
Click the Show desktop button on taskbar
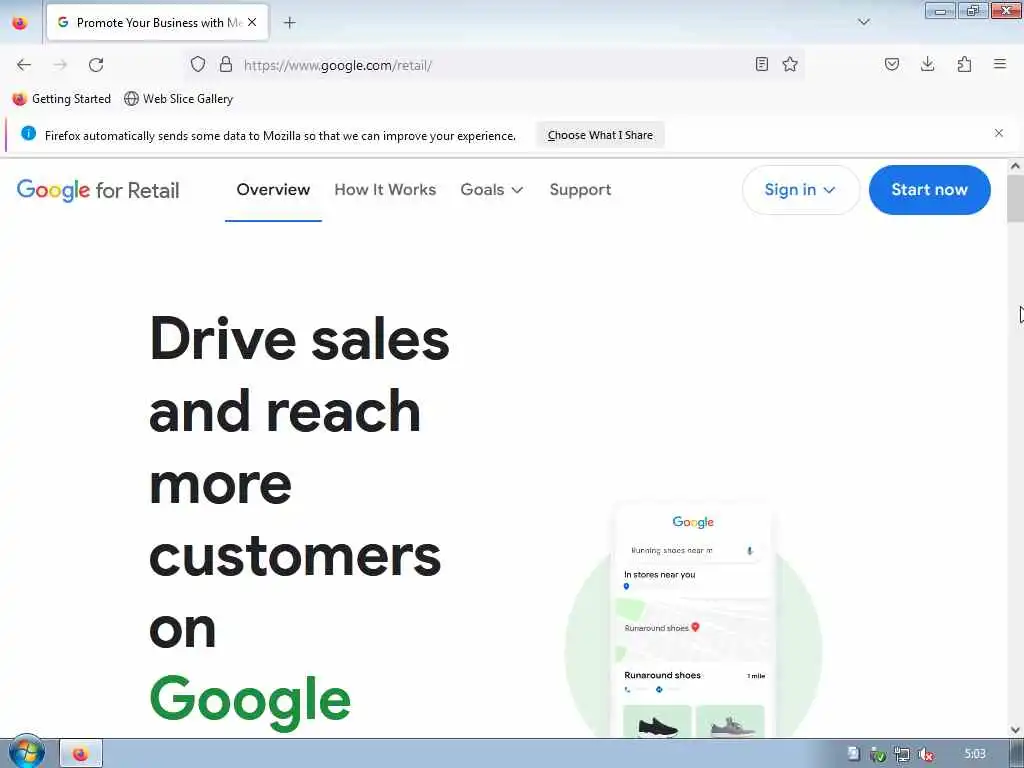coord(1018,754)
